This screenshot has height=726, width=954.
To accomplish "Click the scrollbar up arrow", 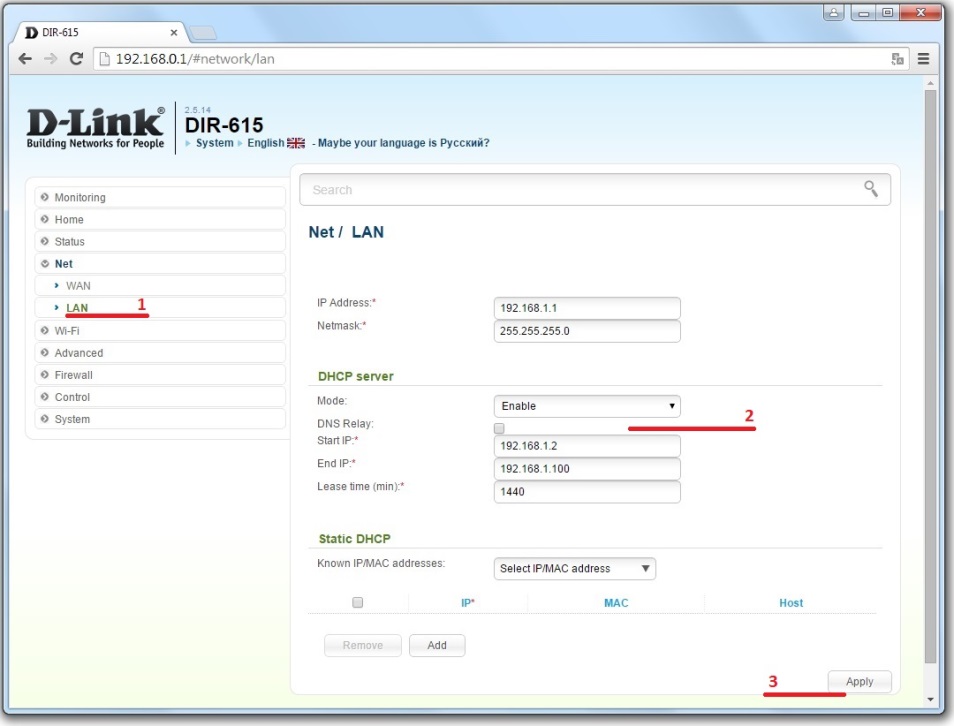I will (930, 82).
